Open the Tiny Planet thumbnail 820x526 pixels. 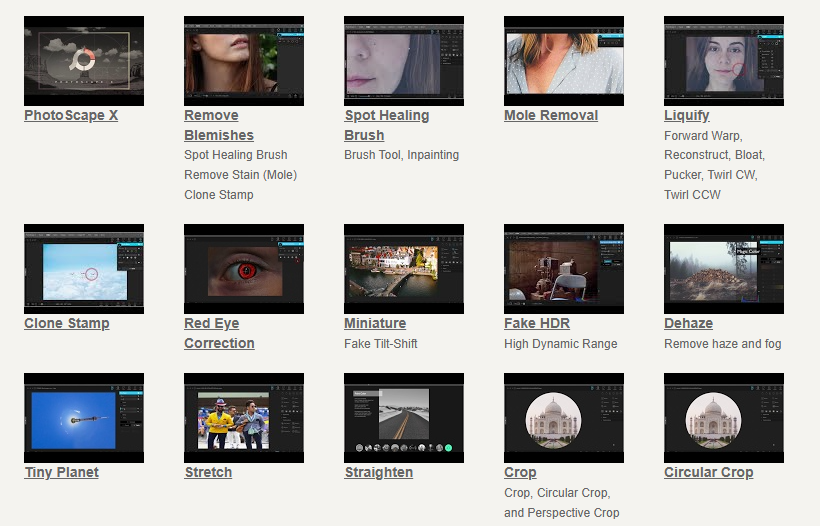pyautogui.click(x=84, y=418)
